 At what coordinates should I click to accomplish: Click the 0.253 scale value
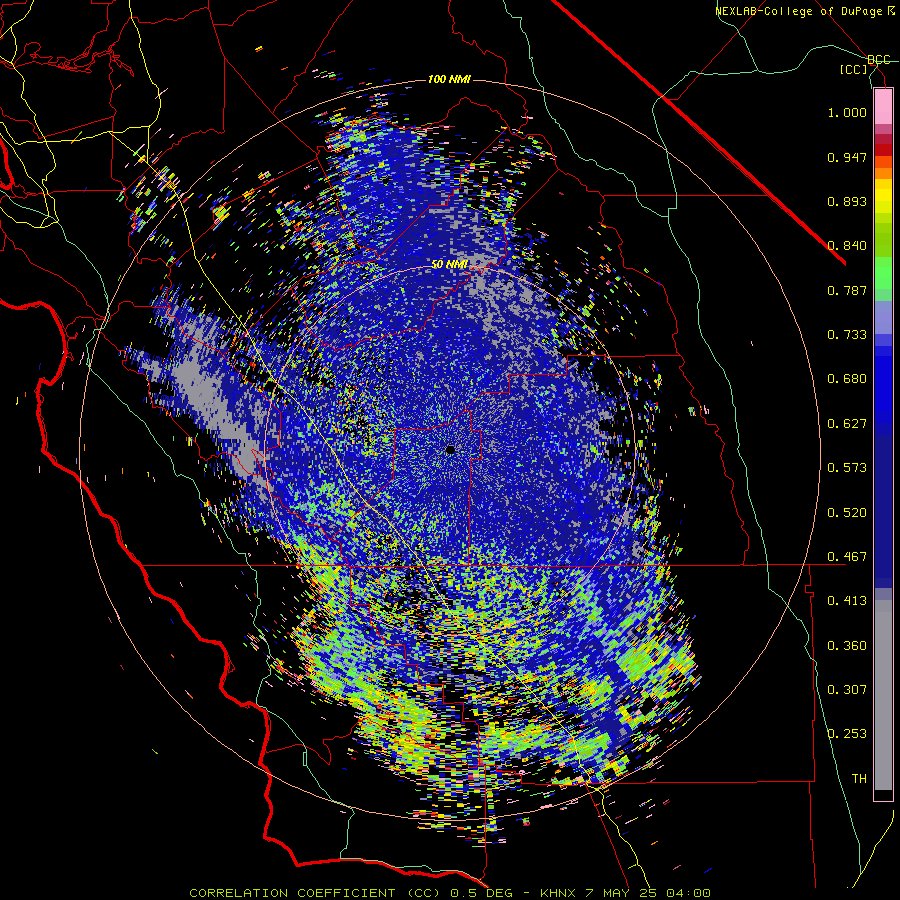847,734
